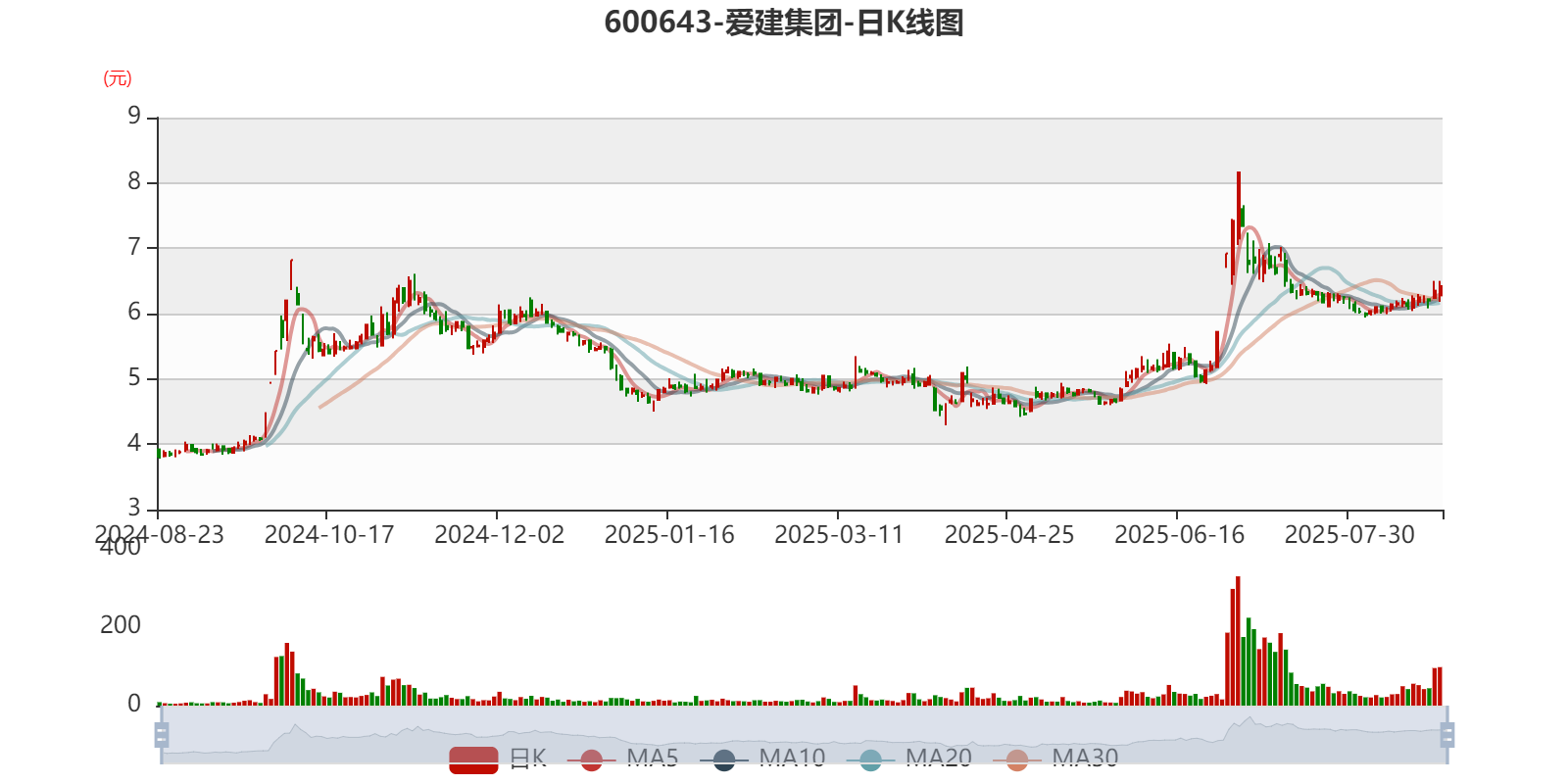This screenshot has height=784, width=1568.
Task: Click the 2025-06-16 date axis label
Action: point(1180,535)
